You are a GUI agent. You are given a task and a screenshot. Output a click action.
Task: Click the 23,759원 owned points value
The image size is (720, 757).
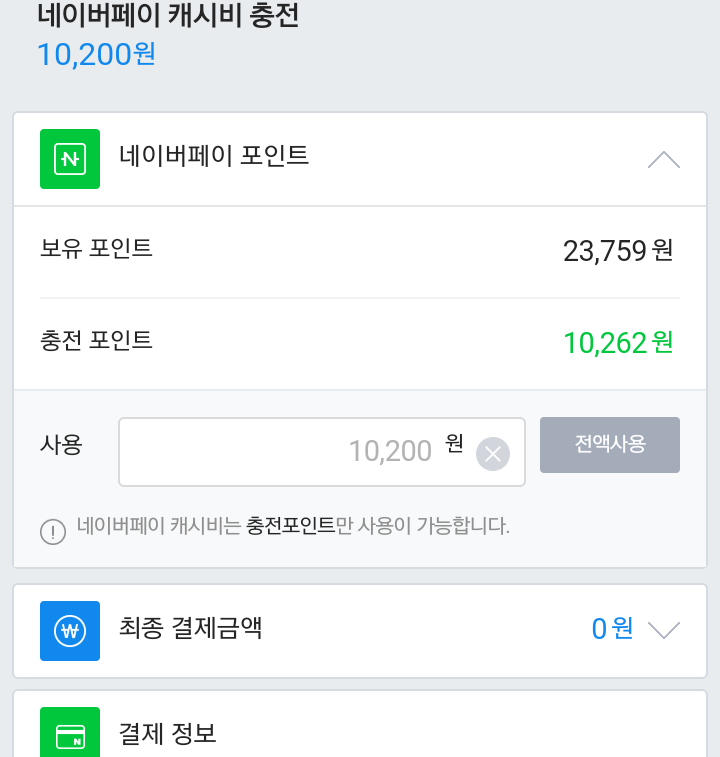(618, 251)
